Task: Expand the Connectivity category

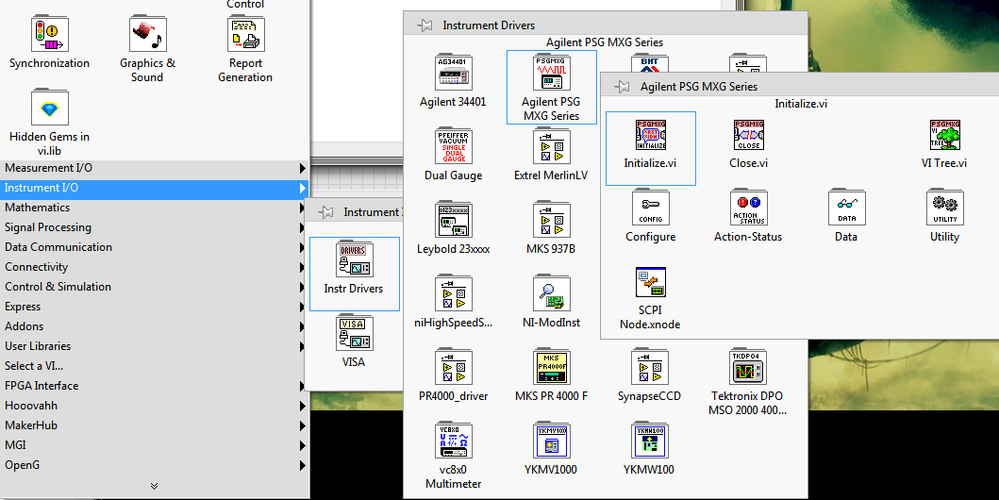Action: click(155, 267)
